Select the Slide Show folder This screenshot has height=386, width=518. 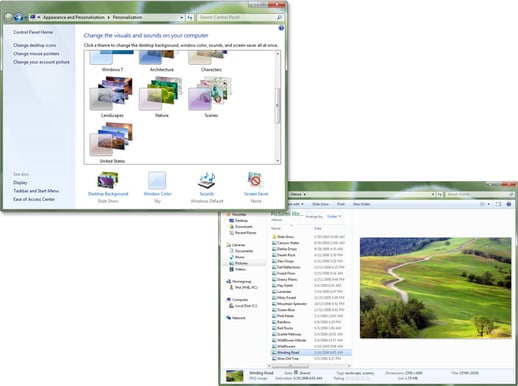point(283,237)
